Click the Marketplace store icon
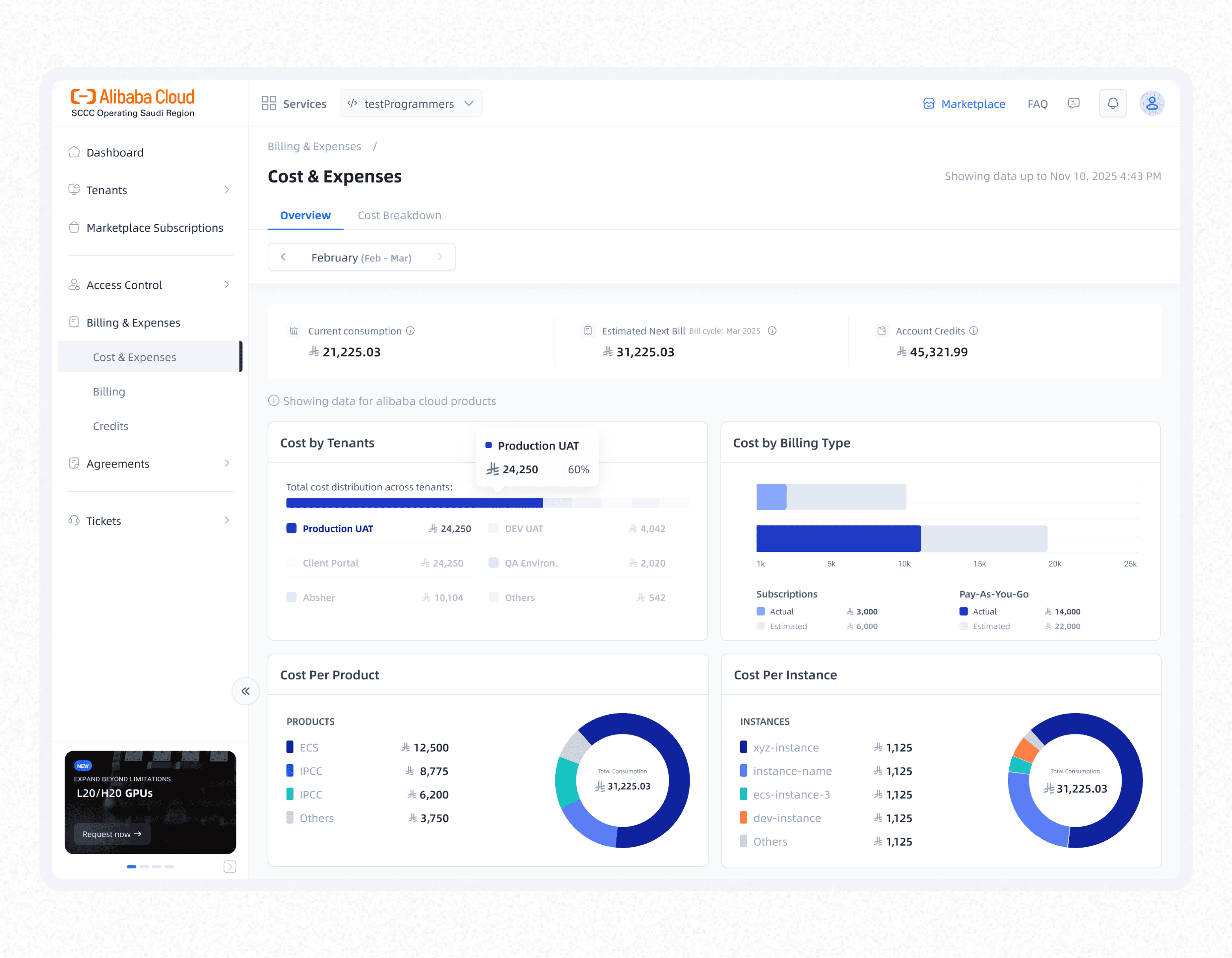 (x=929, y=103)
